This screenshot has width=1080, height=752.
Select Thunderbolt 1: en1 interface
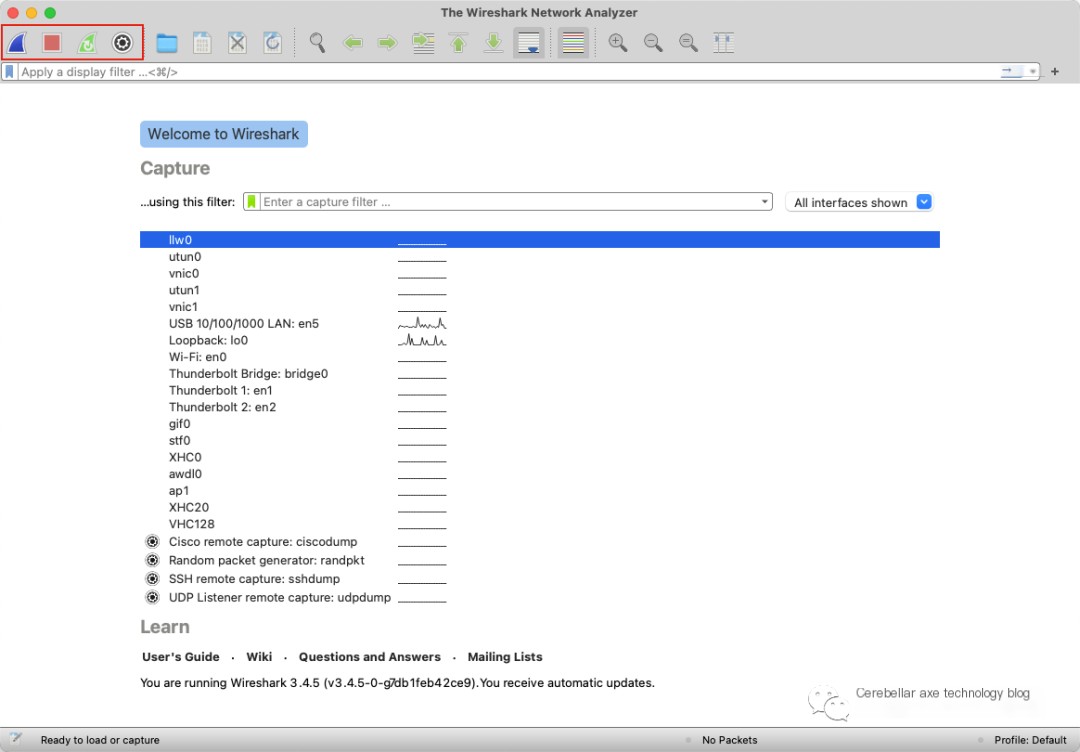[x=539, y=390]
